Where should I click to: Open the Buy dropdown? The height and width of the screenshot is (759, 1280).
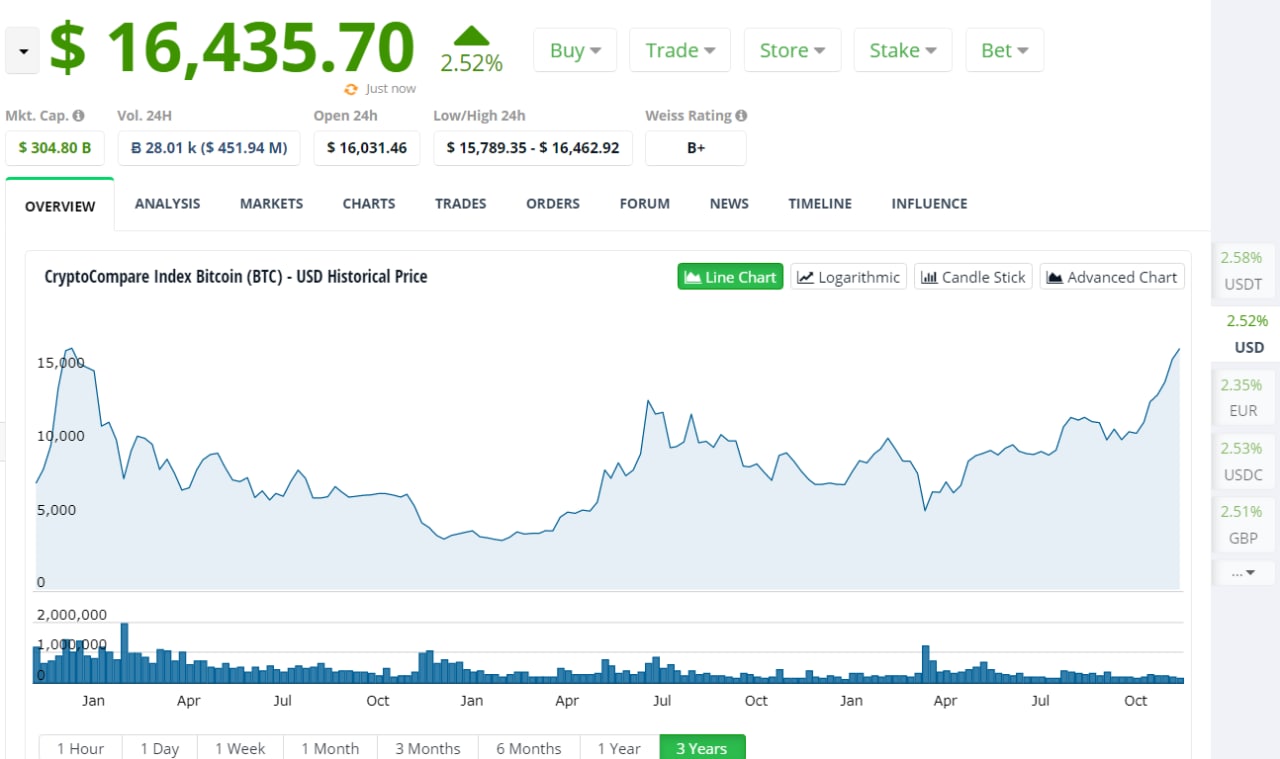[575, 50]
